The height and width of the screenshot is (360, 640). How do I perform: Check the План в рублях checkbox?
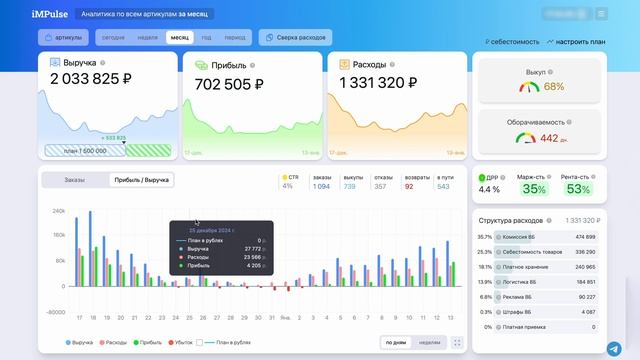point(200,342)
